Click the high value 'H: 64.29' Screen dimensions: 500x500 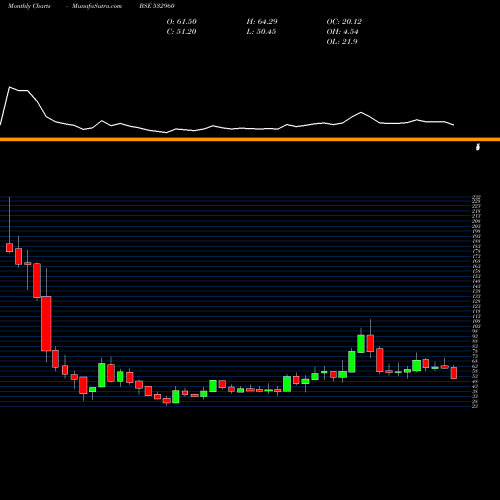click(262, 22)
